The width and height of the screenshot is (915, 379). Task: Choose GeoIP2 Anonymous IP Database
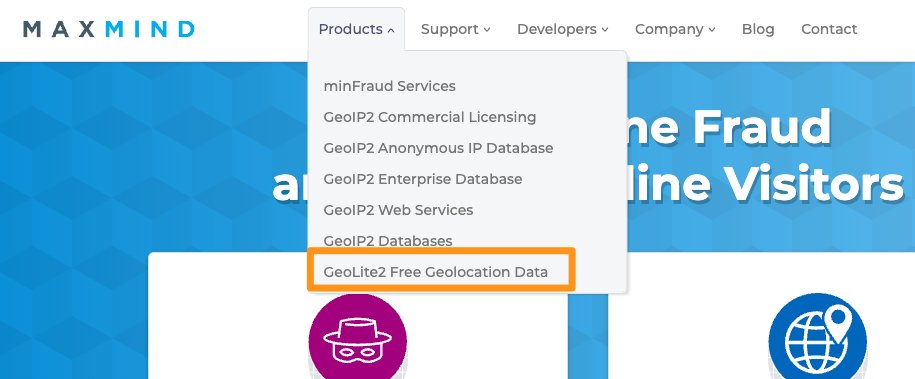pos(438,148)
